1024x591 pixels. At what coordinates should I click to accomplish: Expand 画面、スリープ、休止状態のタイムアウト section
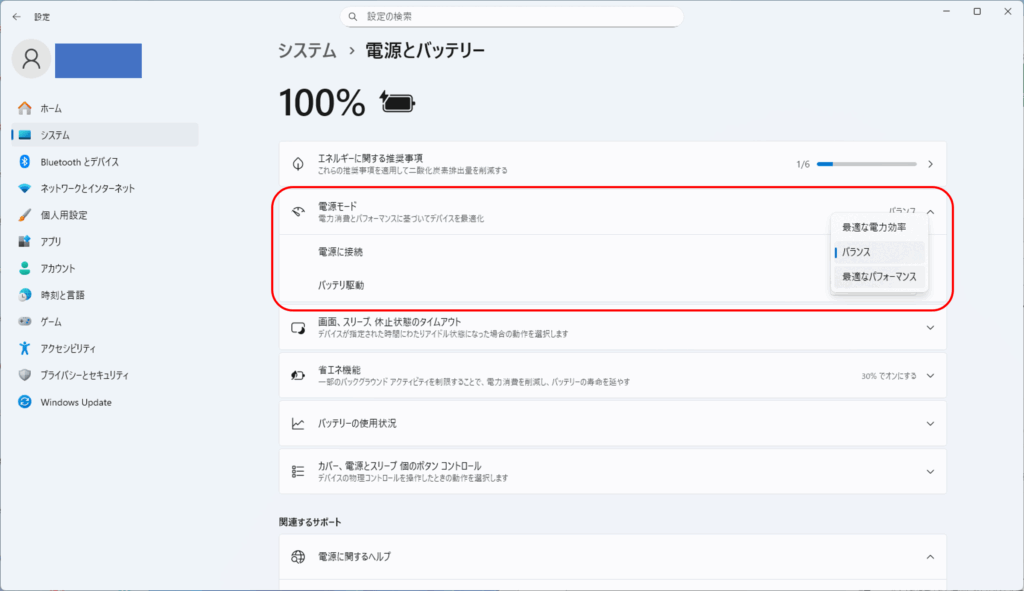pos(930,327)
